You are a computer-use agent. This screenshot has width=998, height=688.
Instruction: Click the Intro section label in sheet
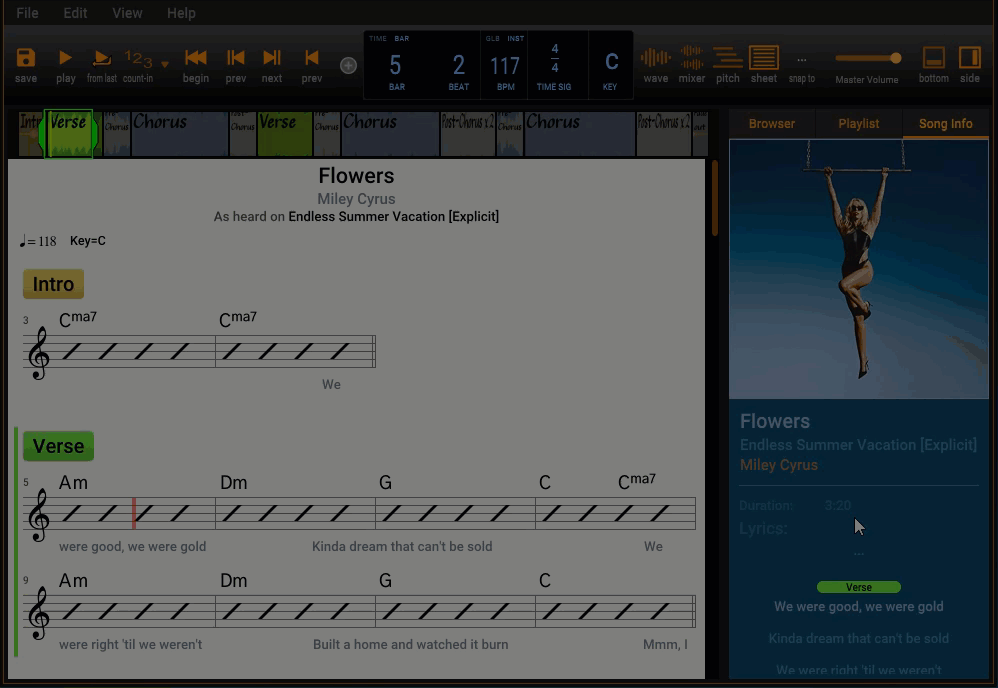click(53, 284)
